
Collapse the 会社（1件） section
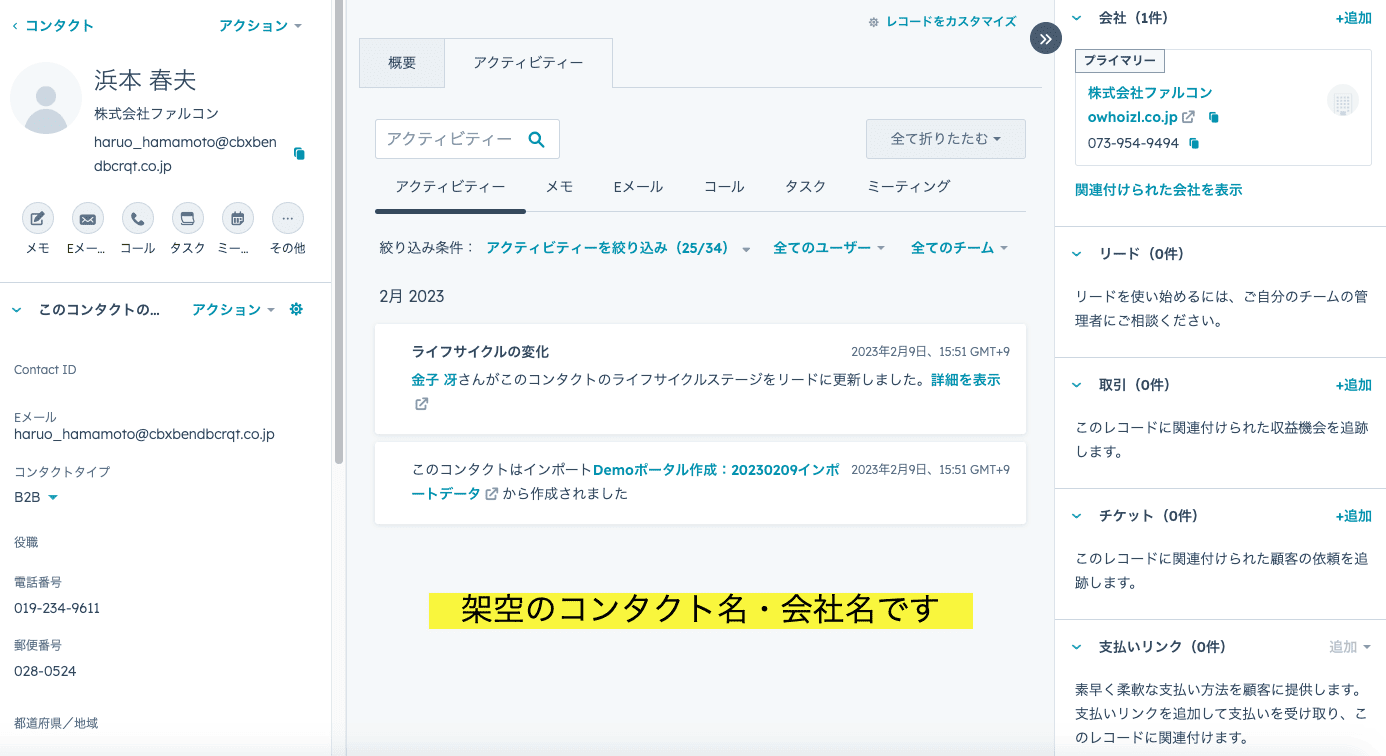[1076, 18]
